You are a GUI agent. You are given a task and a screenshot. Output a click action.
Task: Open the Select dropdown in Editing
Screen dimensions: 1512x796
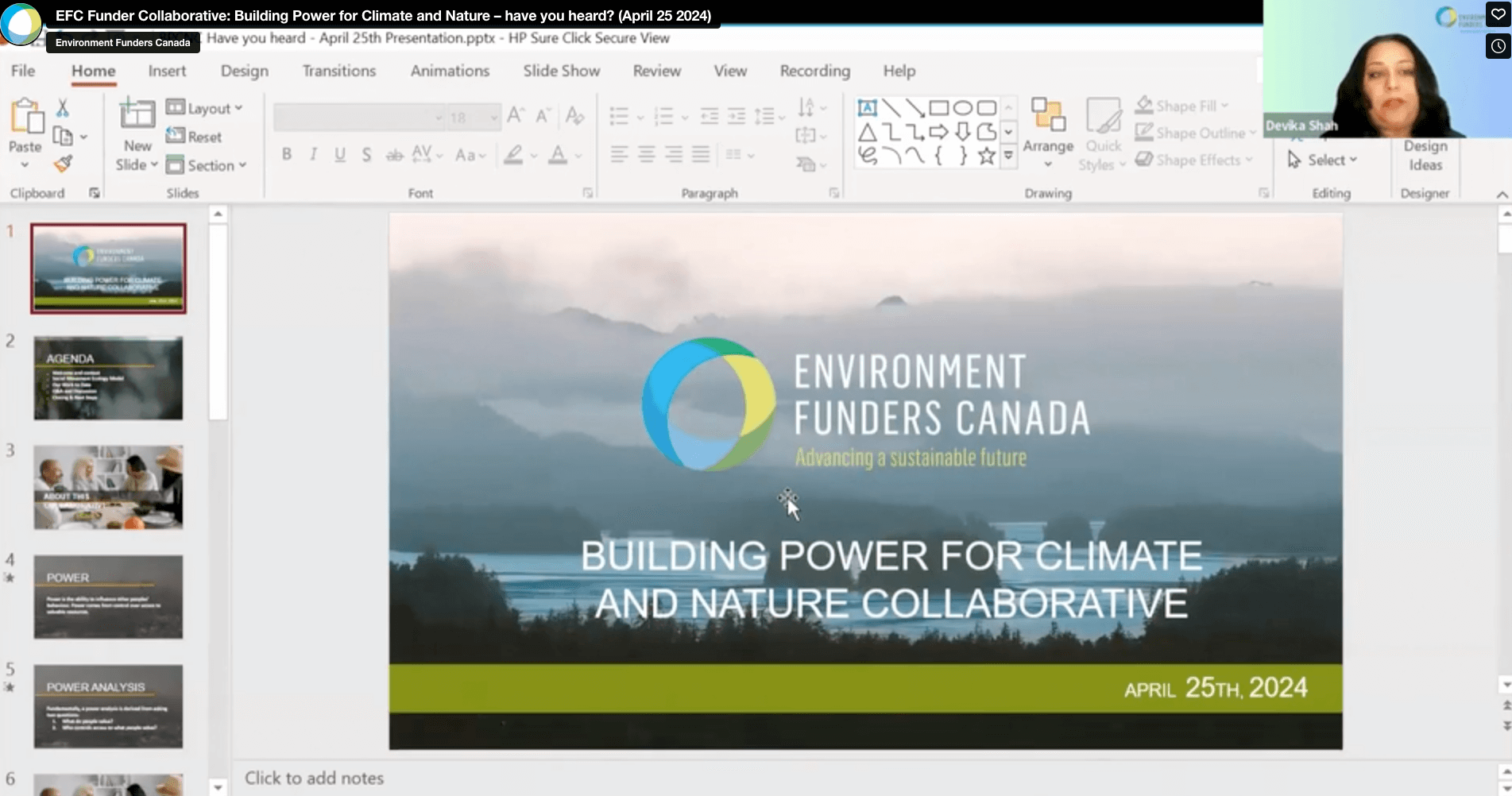coord(1322,160)
